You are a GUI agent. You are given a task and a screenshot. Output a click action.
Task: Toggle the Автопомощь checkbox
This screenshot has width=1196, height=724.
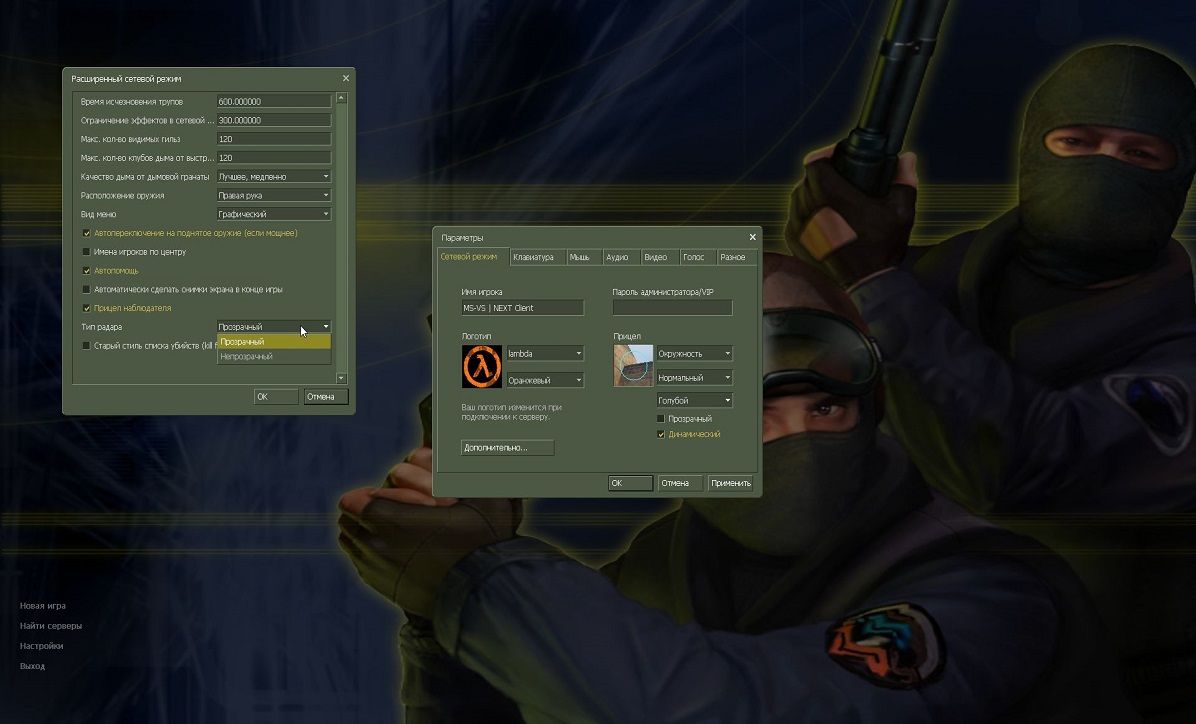86,271
